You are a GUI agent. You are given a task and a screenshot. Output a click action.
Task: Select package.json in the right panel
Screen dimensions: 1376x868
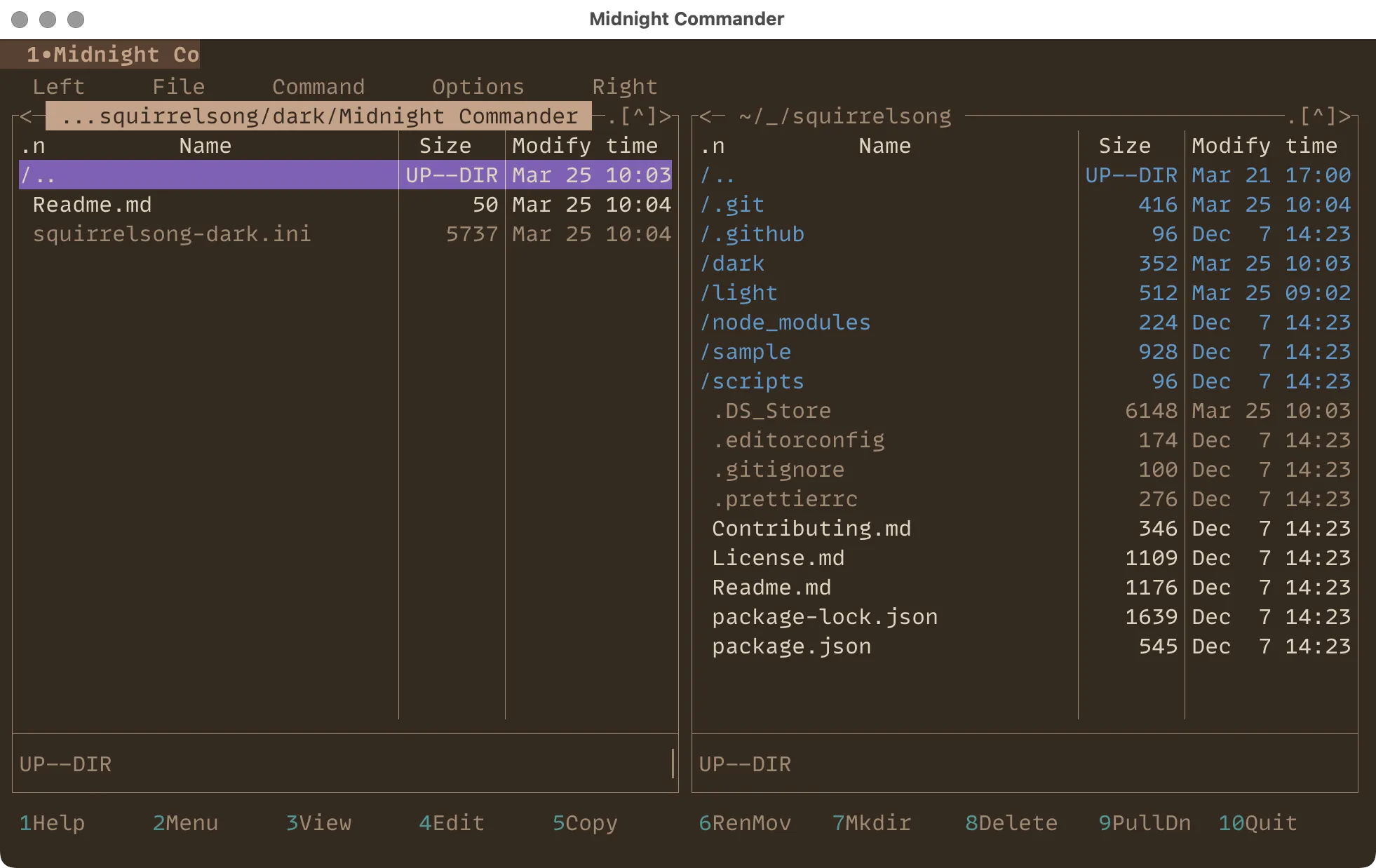pyautogui.click(x=791, y=646)
